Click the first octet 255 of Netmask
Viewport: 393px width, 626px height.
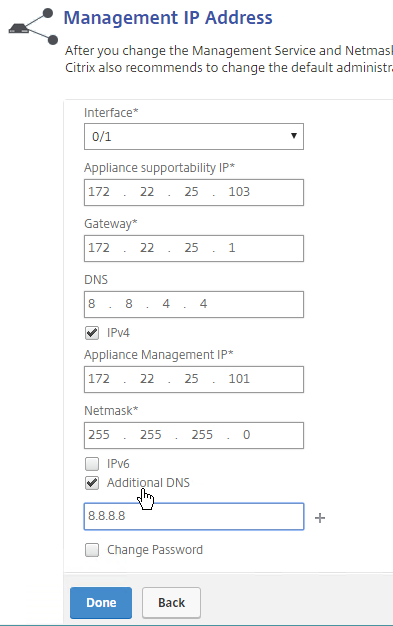99,434
